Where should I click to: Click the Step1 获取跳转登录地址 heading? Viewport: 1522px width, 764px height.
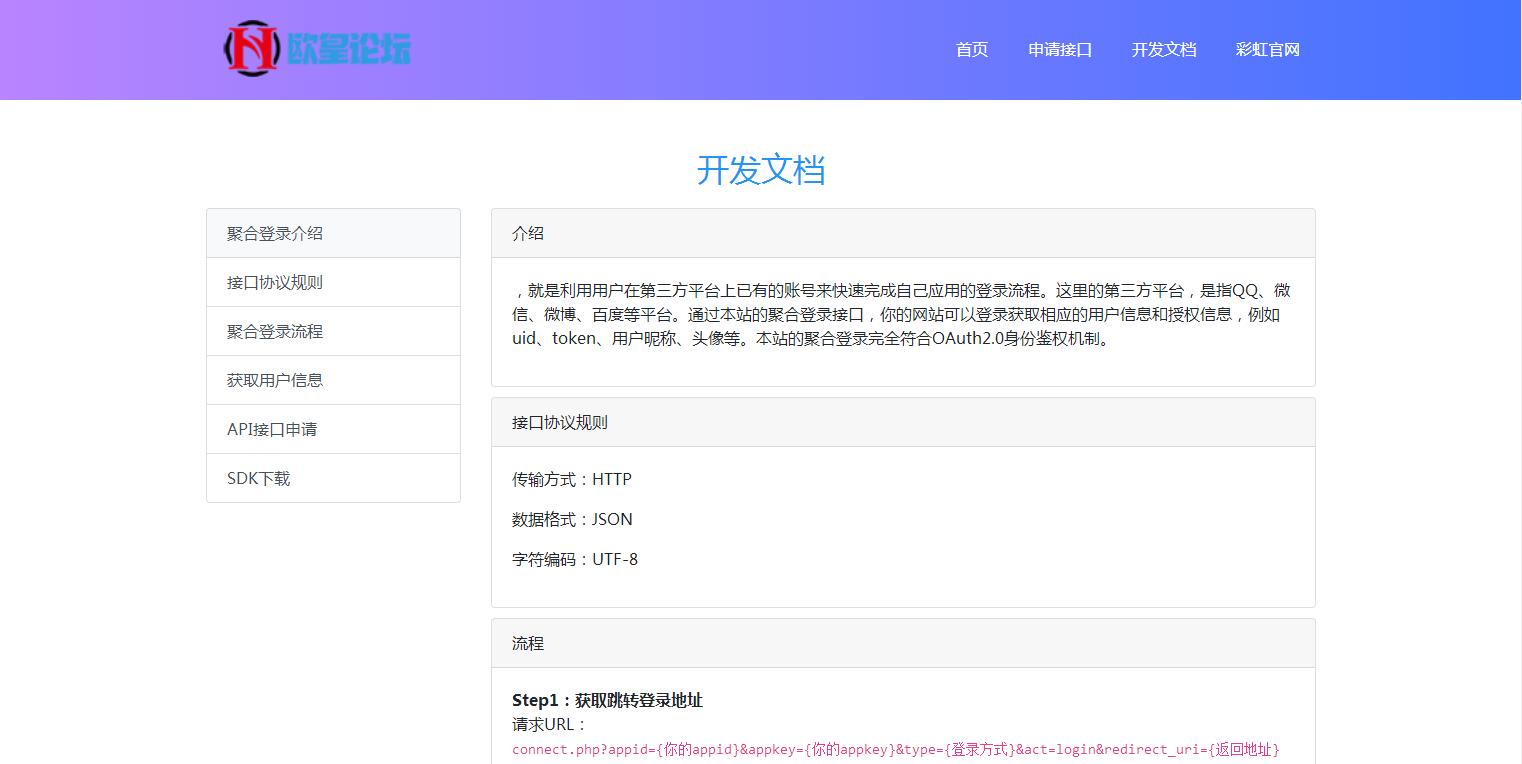click(607, 700)
